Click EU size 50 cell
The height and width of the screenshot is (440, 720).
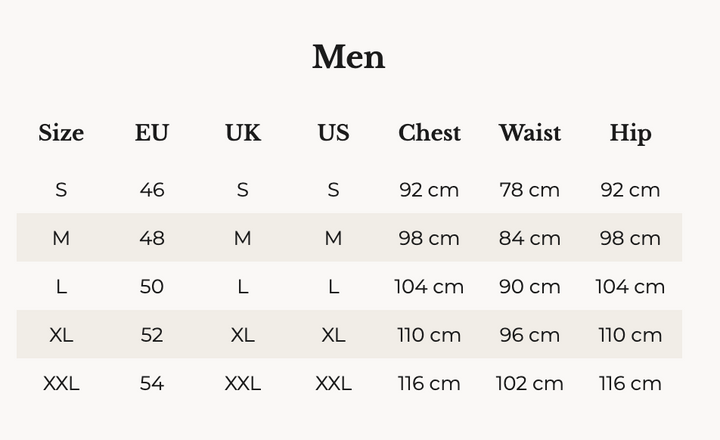[152, 287]
